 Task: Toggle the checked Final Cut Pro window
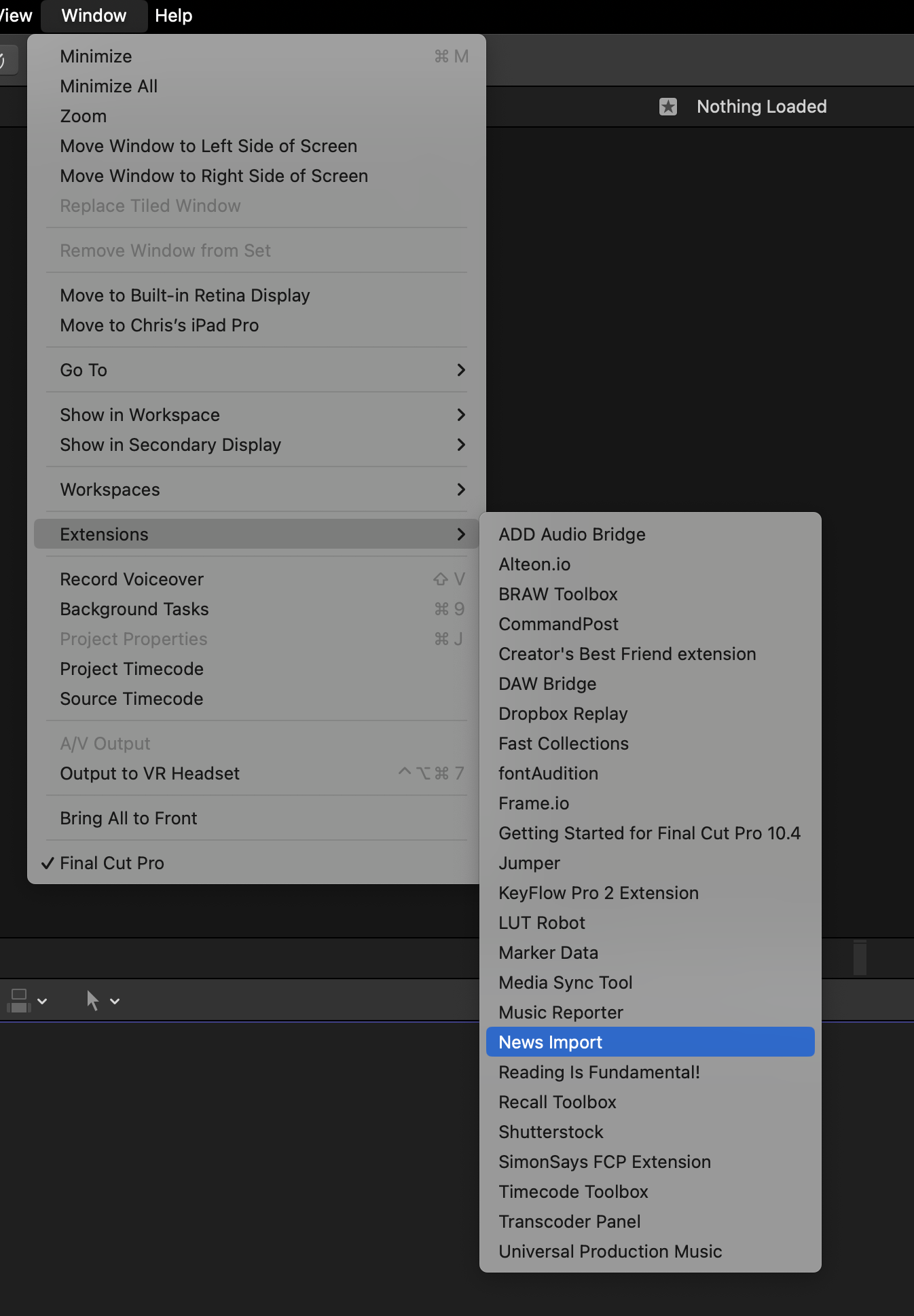click(112, 863)
